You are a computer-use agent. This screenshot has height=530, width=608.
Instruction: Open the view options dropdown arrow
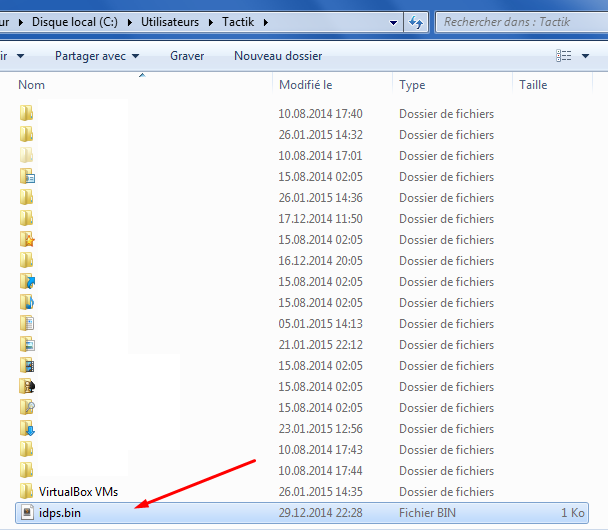[x=584, y=56]
